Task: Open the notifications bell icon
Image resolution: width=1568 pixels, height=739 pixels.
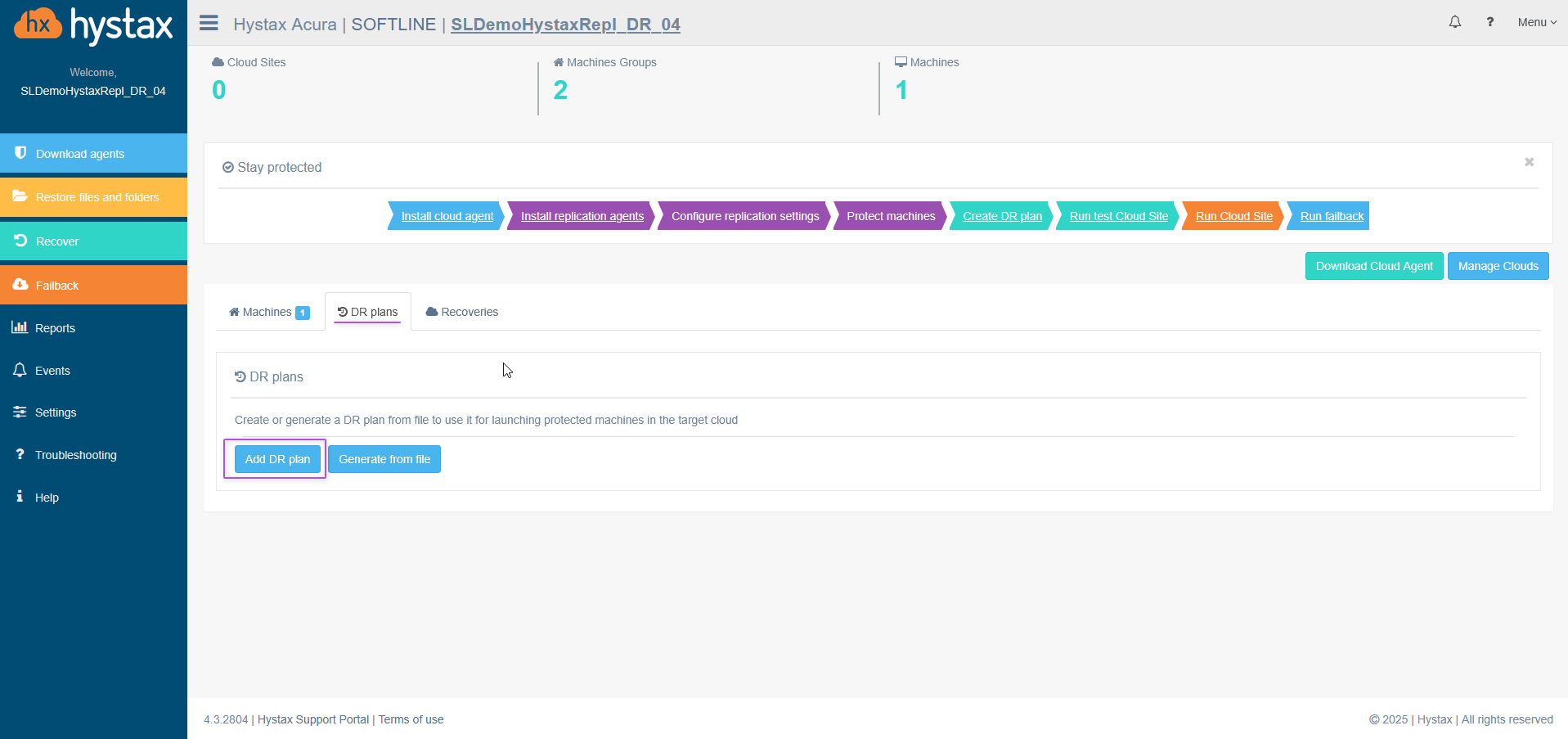Action: tap(1454, 22)
